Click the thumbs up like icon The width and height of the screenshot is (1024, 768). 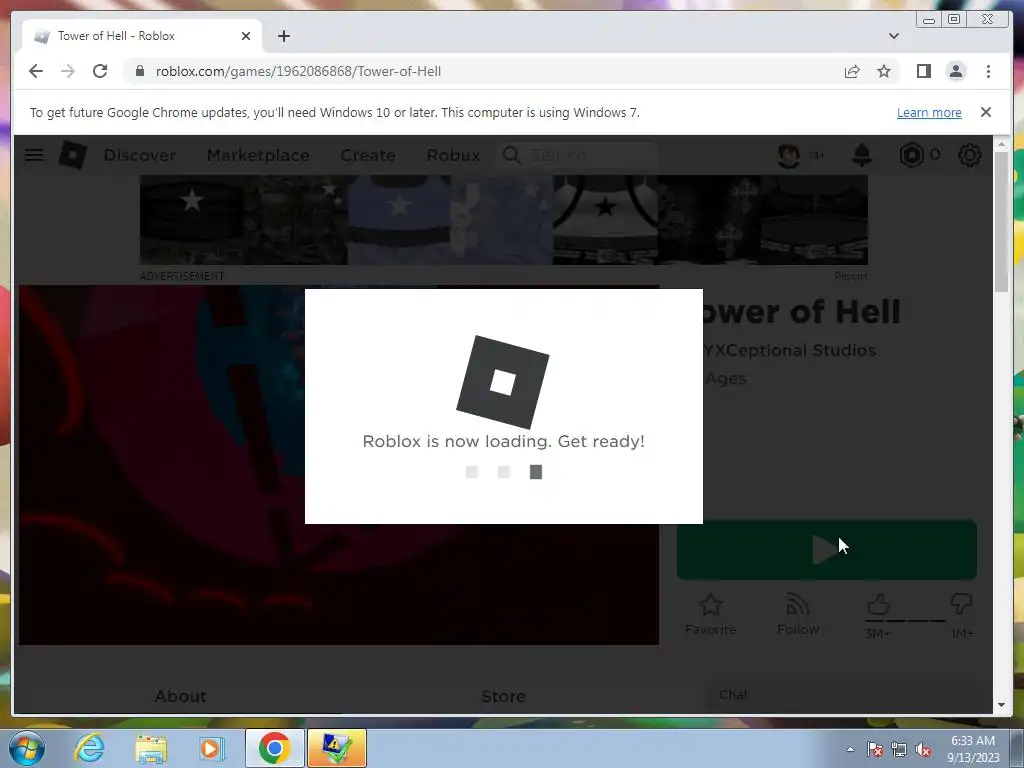click(878, 605)
